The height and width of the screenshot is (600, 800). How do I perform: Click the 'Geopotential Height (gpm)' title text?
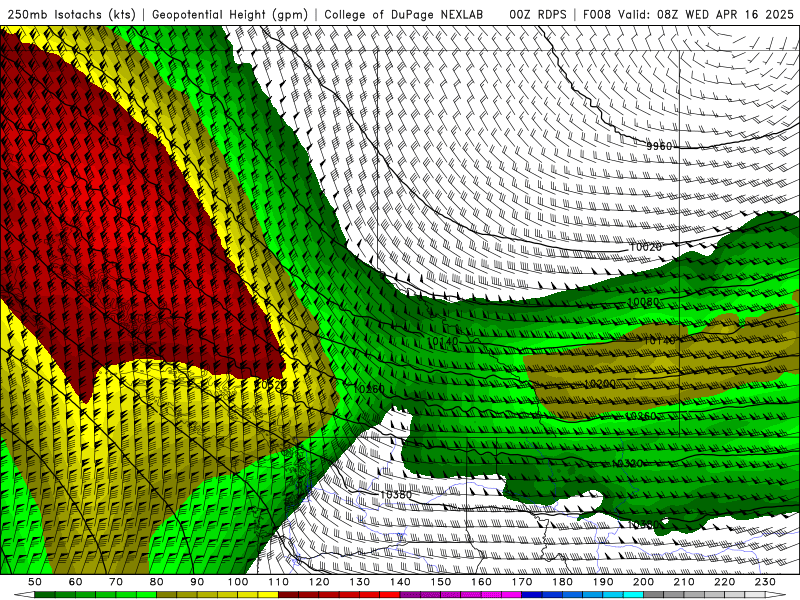coord(230,15)
